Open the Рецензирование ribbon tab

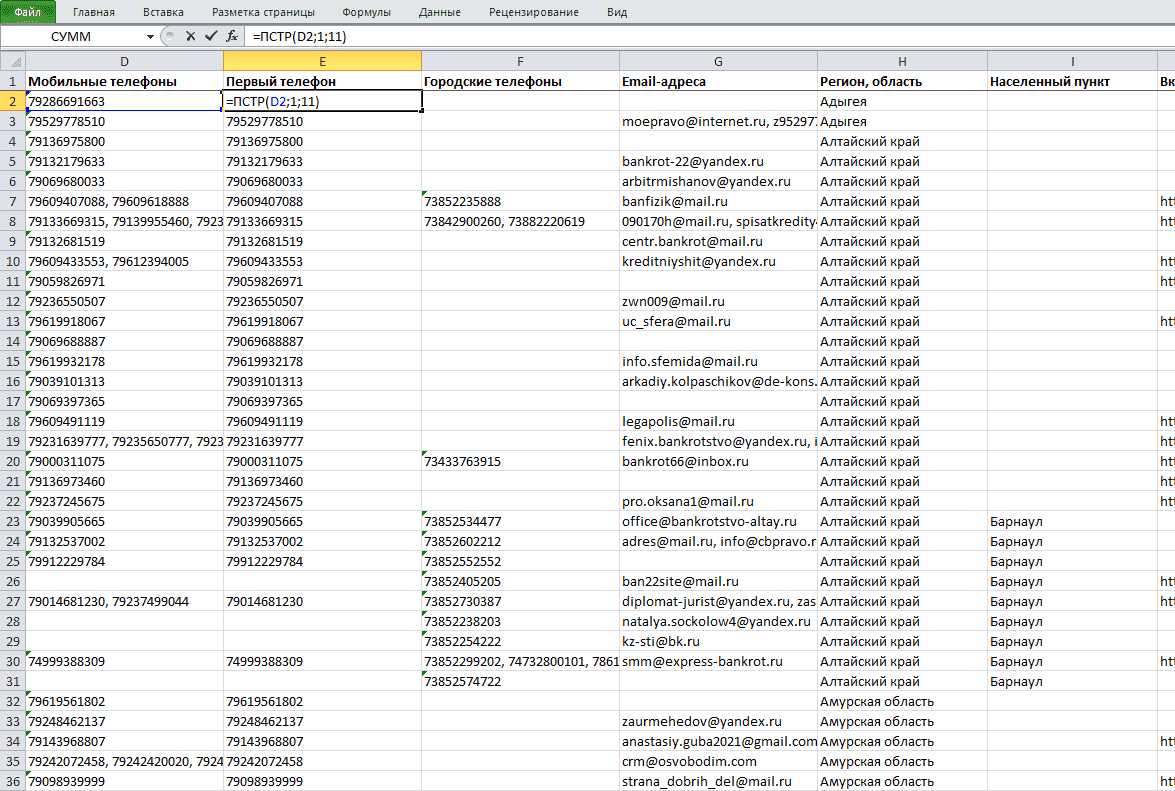pos(534,12)
